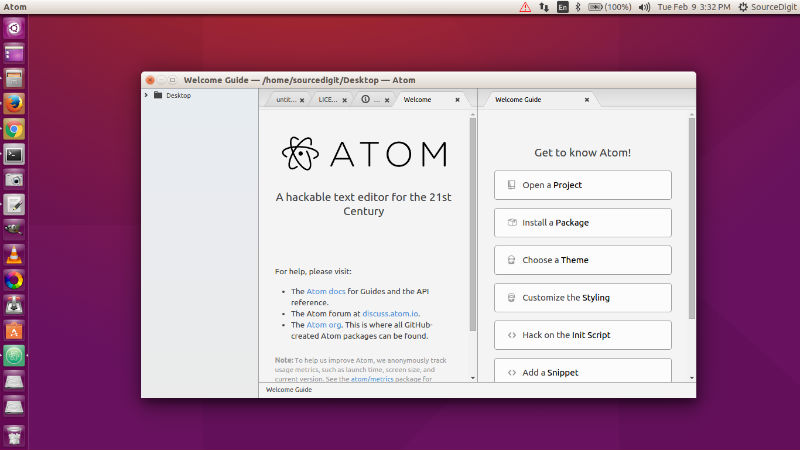Click the red warning indicator in top panel
The image size is (800, 450).
coord(525,7)
